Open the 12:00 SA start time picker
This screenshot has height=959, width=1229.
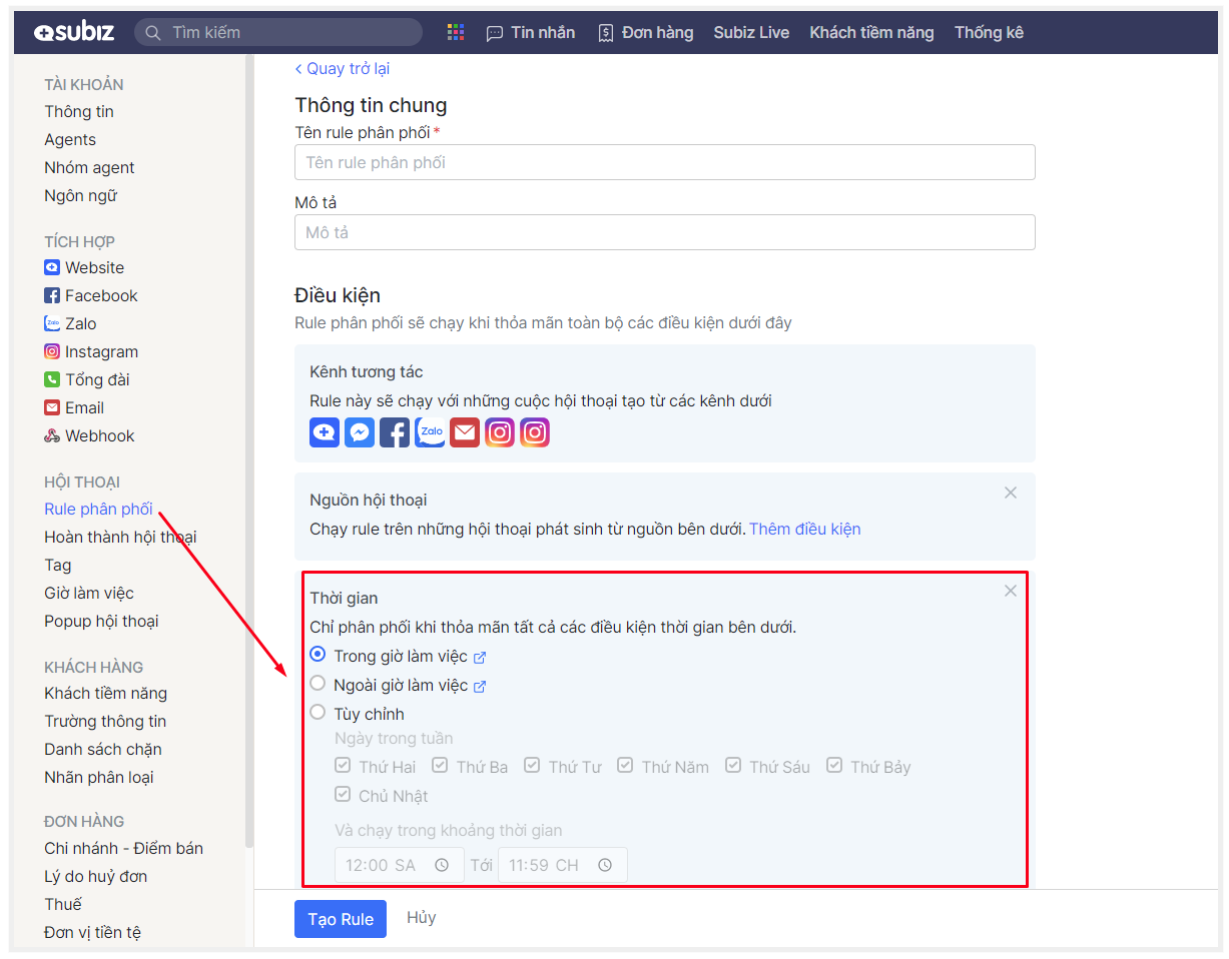pos(398,865)
